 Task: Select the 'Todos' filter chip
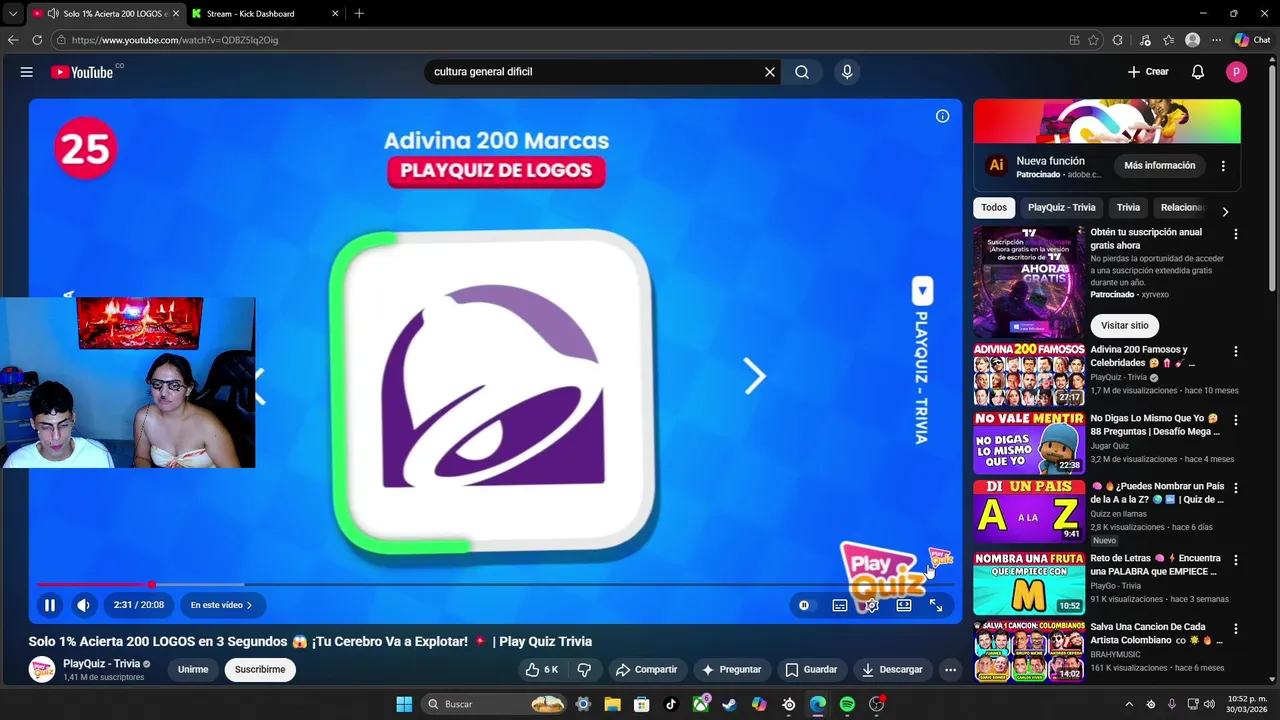click(x=994, y=208)
